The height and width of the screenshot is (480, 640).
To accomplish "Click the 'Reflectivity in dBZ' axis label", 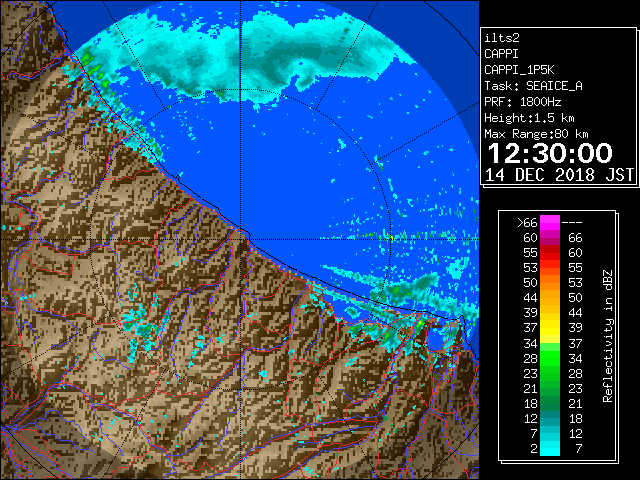I will [607, 336].
